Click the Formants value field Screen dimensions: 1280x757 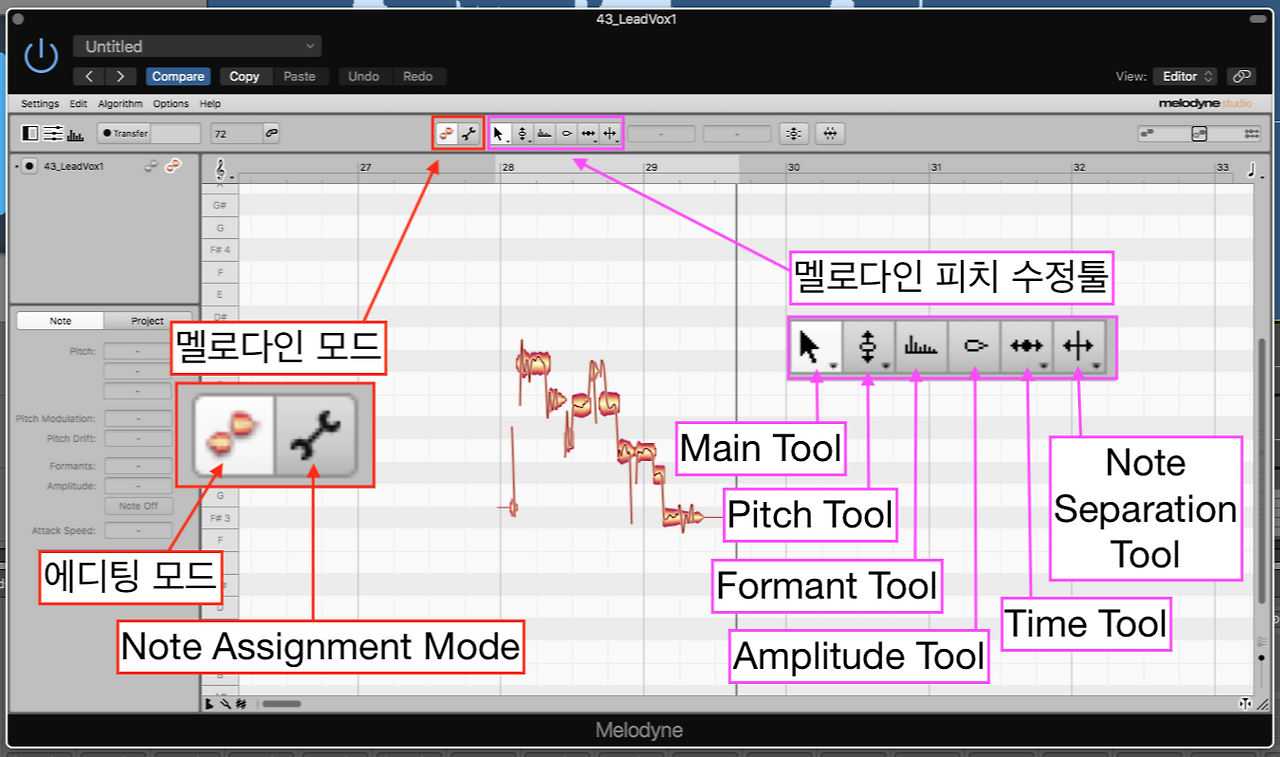(x=138, y=466)
